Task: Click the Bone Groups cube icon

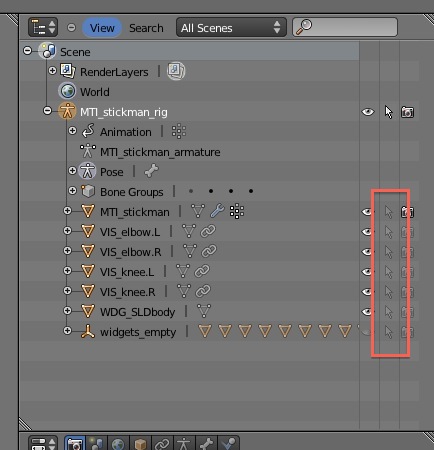Action: 88,191
